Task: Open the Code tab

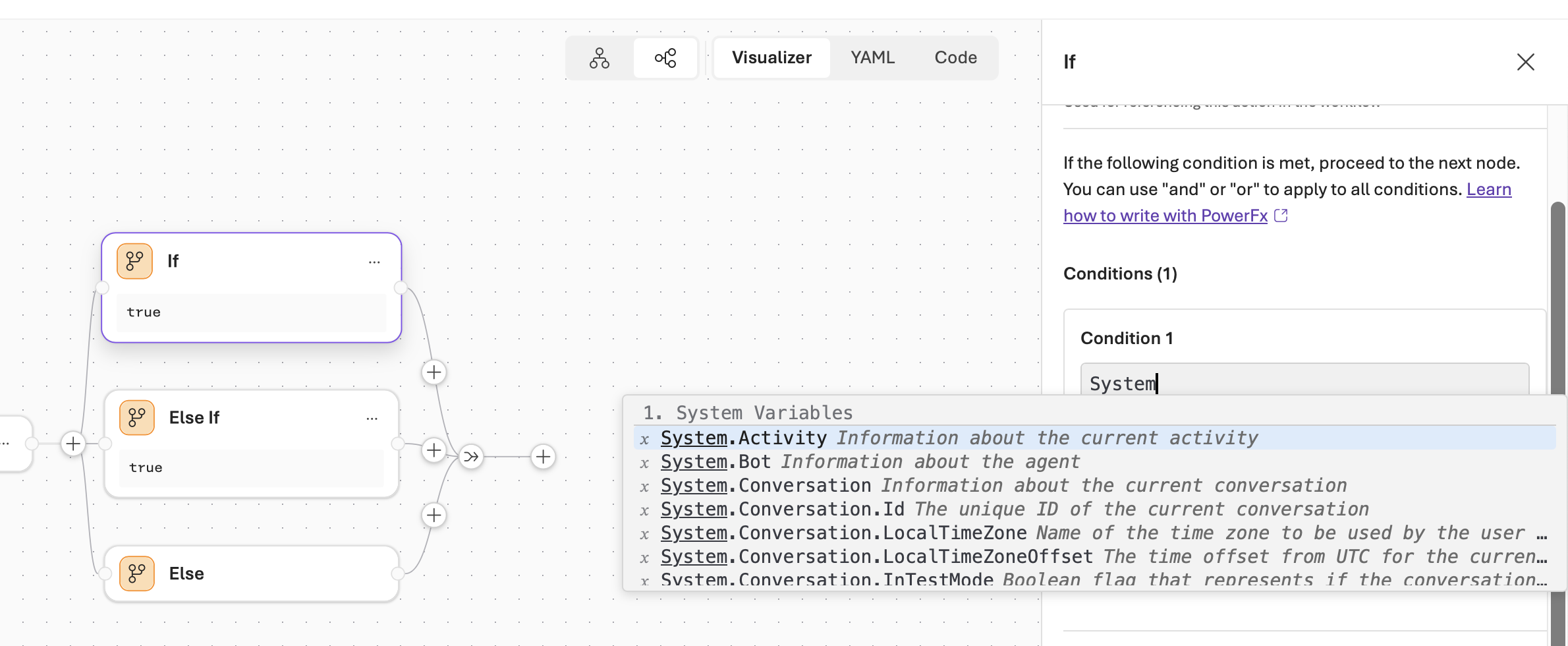Action: [955, 58]
